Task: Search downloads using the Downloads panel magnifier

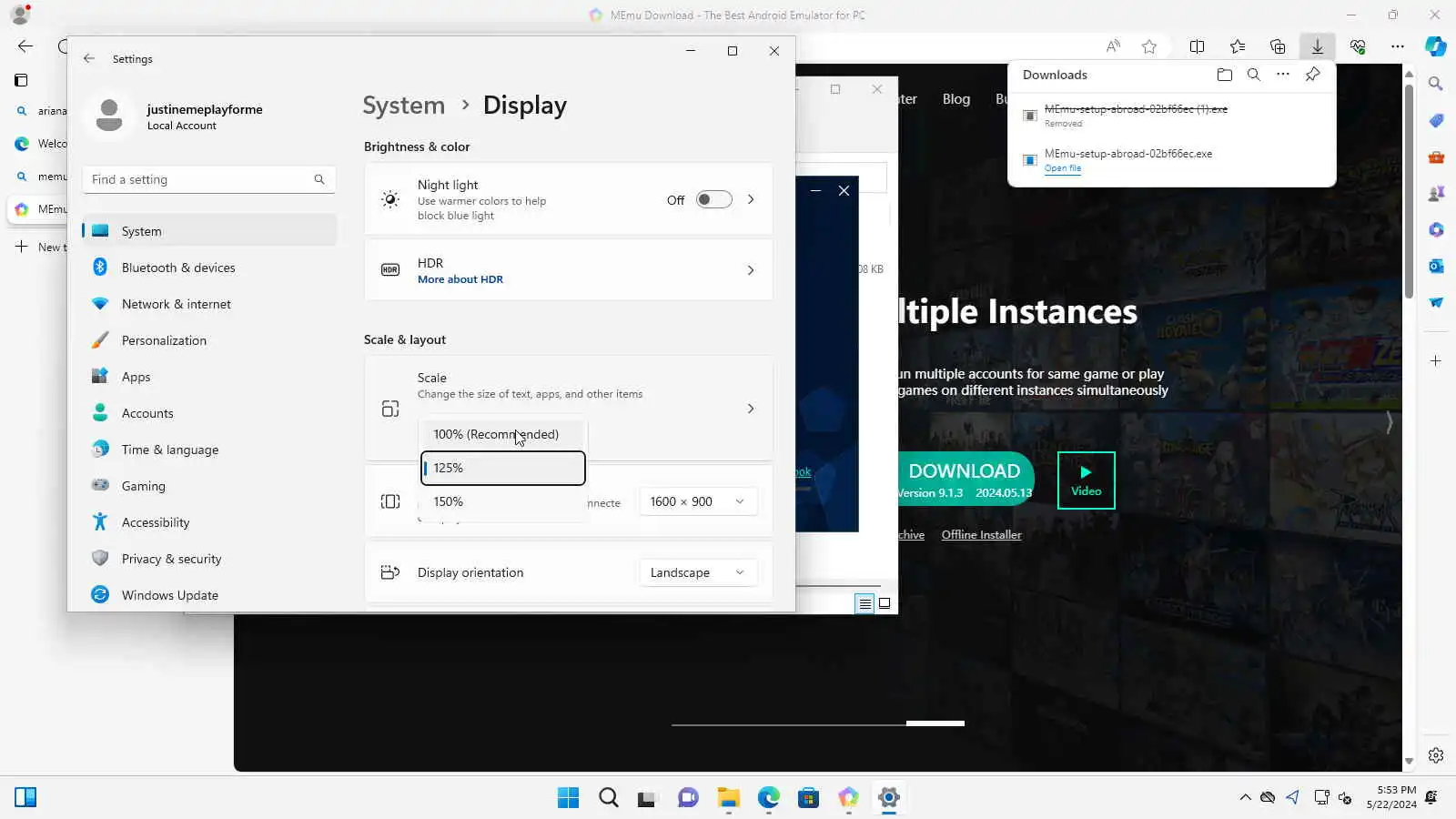Action: coord(1254,75)
